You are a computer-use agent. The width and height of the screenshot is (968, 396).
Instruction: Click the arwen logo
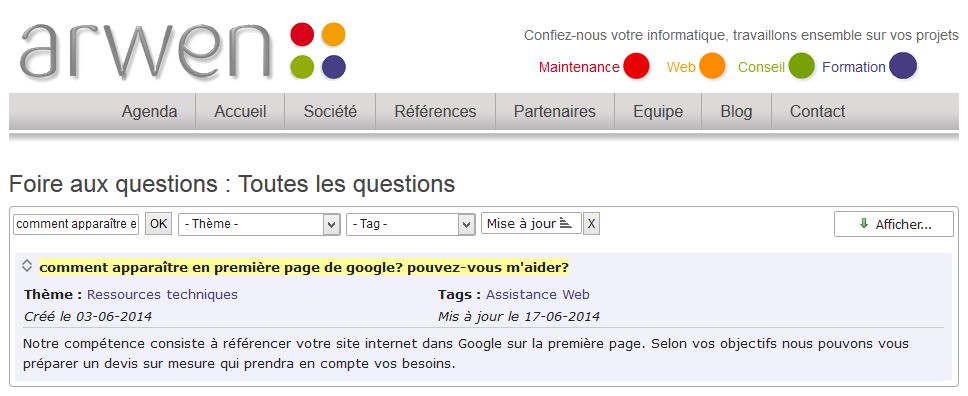coord(183,51)
